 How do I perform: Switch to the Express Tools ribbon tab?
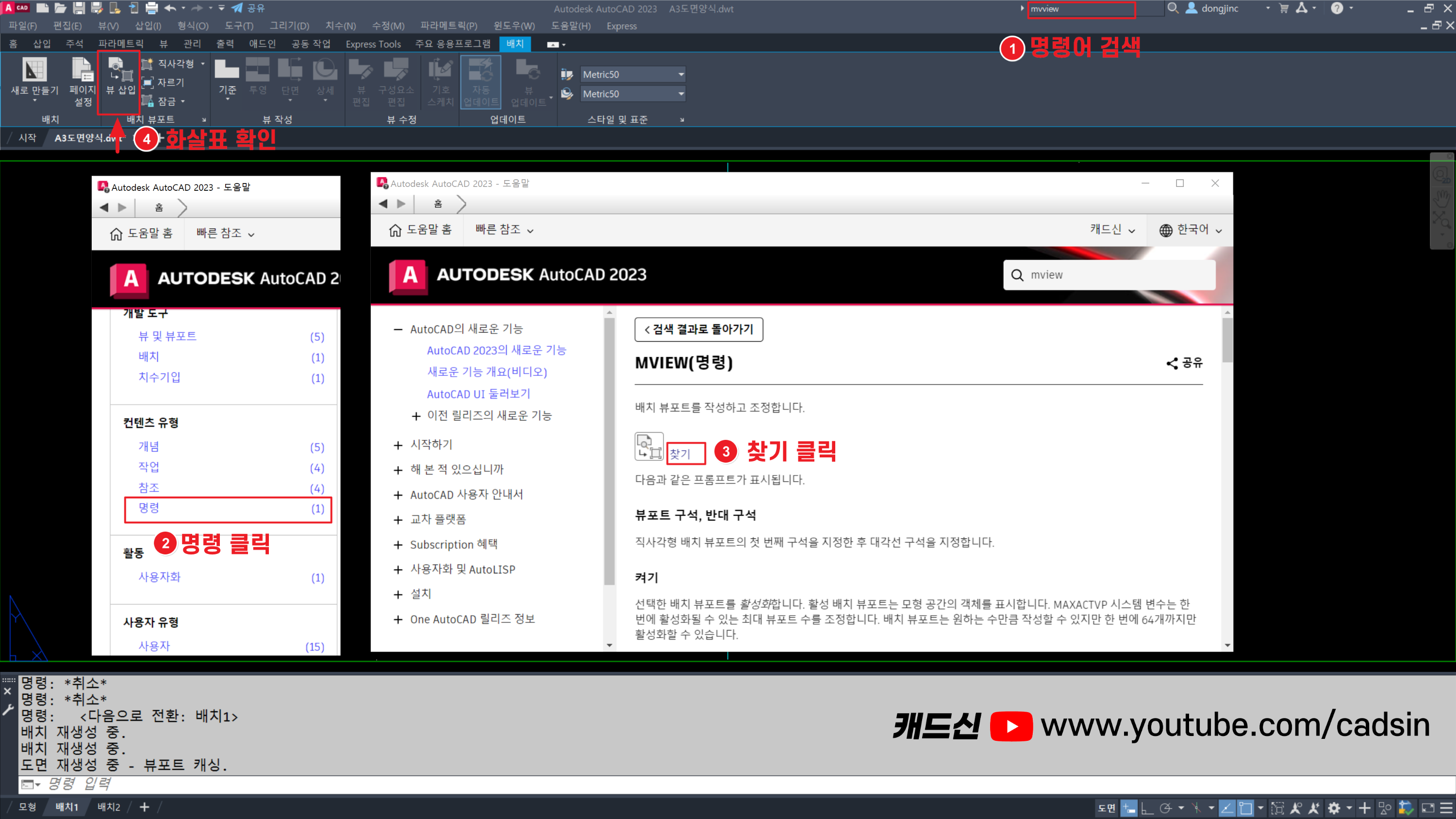pyautogui.click(x=373, y=44)
